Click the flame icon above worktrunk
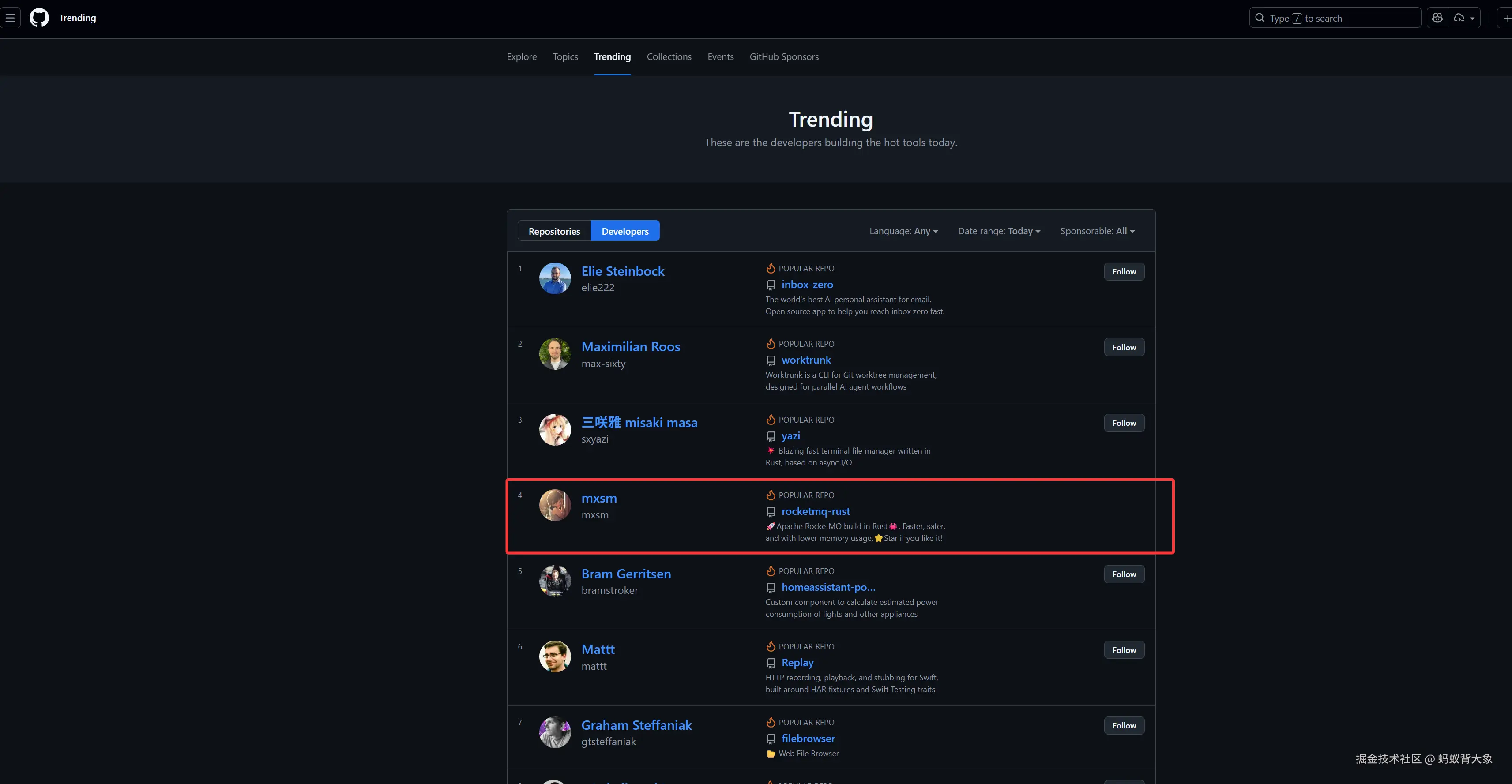 771,344
